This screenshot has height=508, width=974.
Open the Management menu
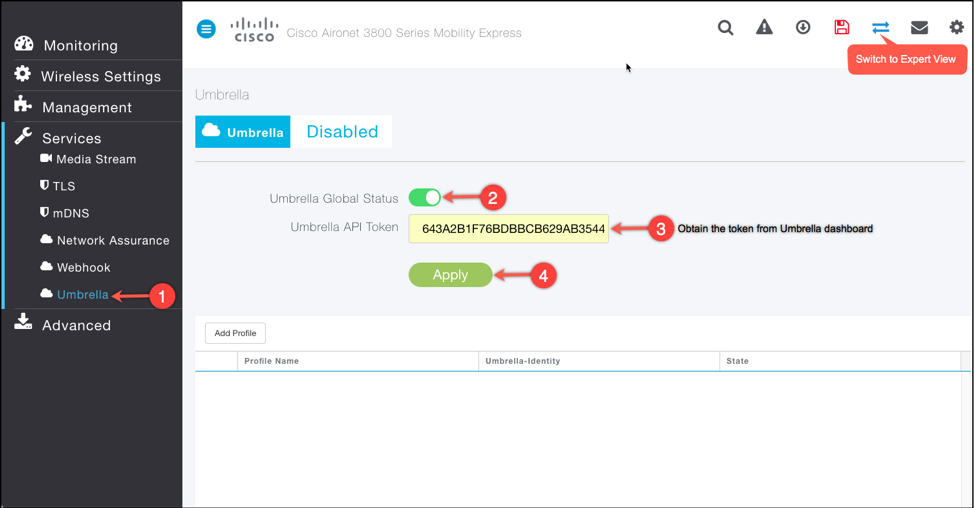(x=86, y=107)
